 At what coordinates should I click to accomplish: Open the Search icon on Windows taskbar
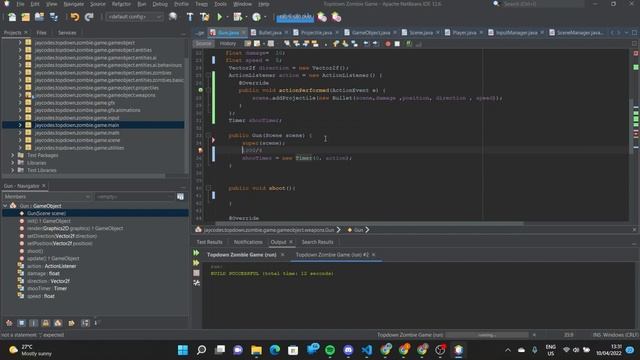click(x=201, y=350)
